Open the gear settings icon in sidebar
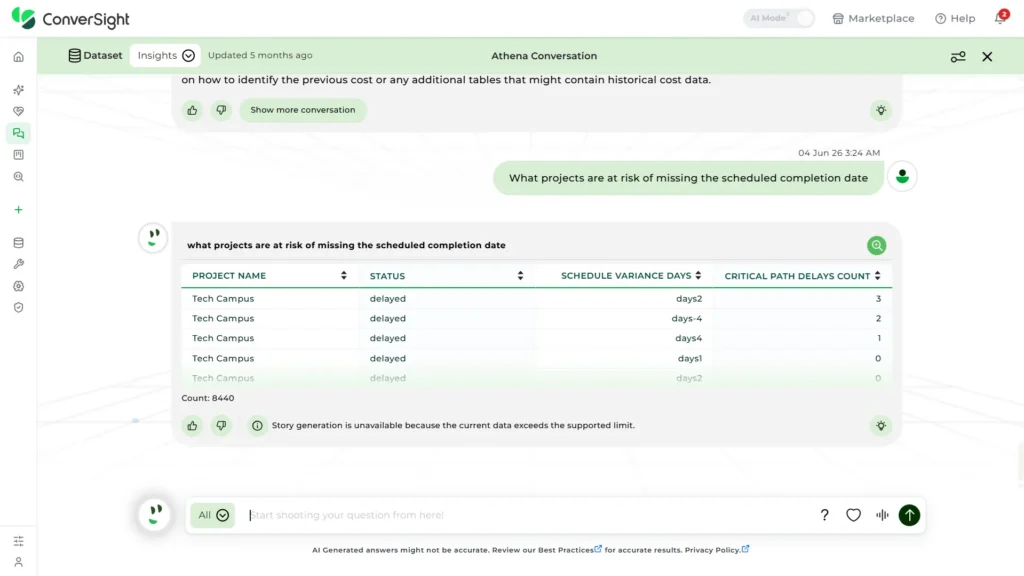The height and width of the screenshot is (576, 1024). pos(18,286)
